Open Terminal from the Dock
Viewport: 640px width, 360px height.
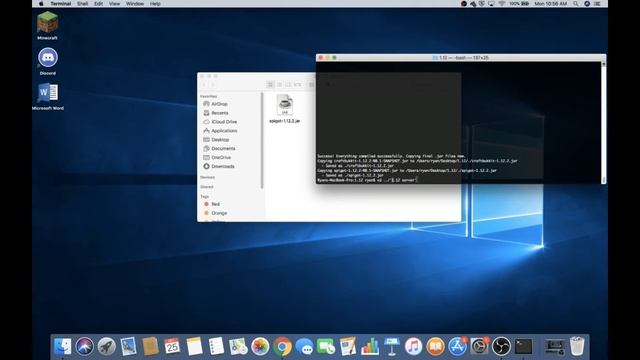coord(523,347)
